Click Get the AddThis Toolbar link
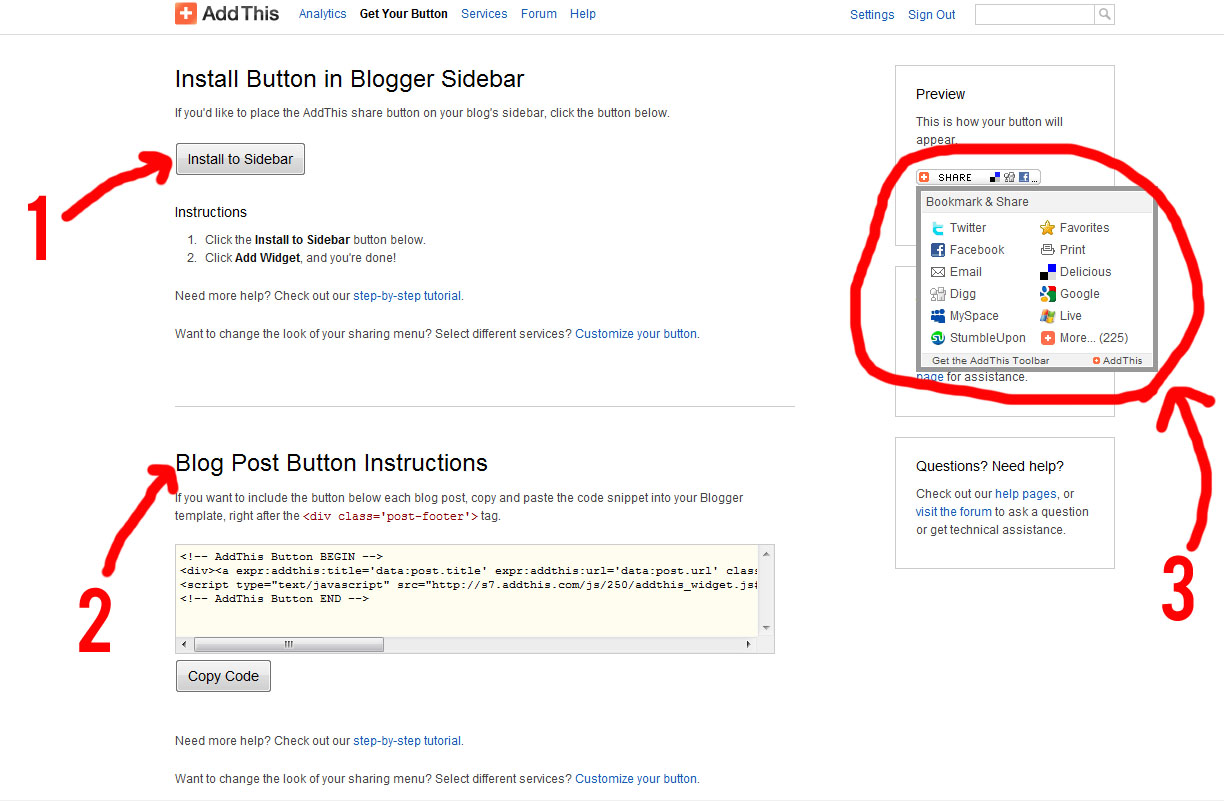 click(x=991, y=361)
